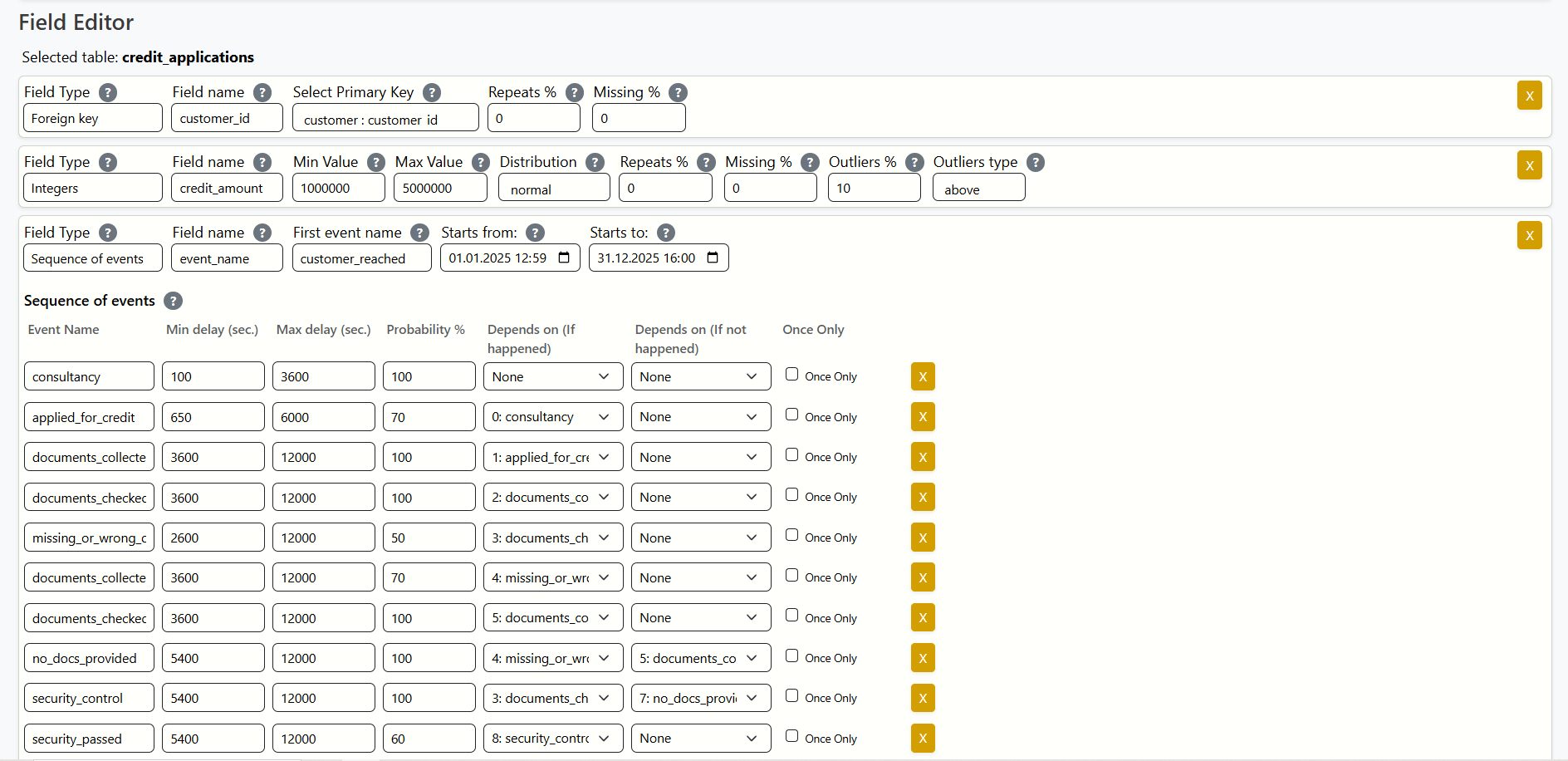Click the help icon next to First event name
This screenshot has height=761, width=1568.
click(419, 233)
